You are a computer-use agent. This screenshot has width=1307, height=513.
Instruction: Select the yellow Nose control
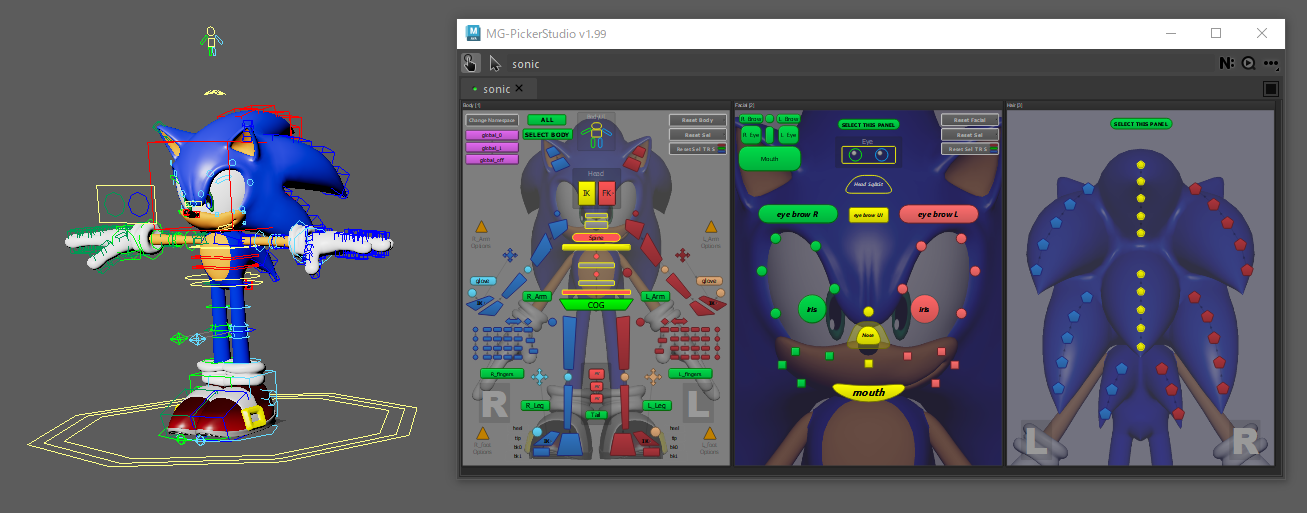click(868, 337)
